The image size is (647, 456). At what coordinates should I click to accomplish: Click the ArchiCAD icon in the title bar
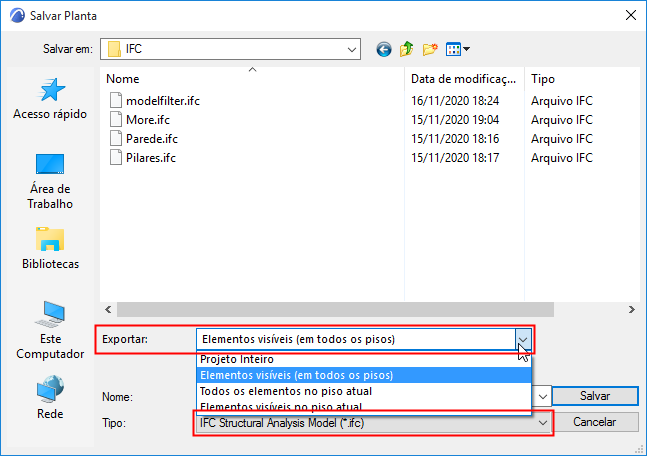[x=17, y=16]
